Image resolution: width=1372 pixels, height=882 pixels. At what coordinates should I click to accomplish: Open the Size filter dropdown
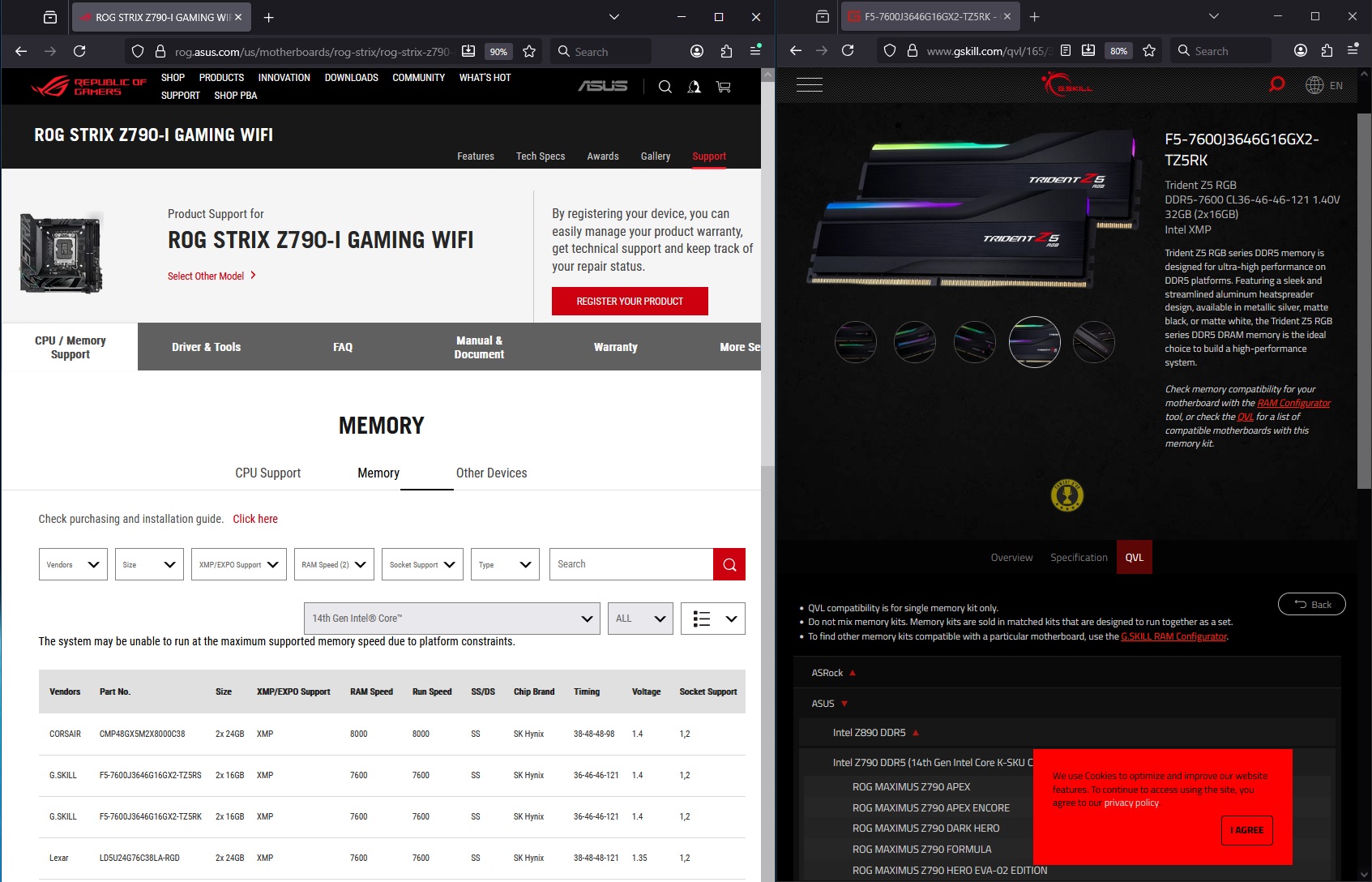coord(149,565)
